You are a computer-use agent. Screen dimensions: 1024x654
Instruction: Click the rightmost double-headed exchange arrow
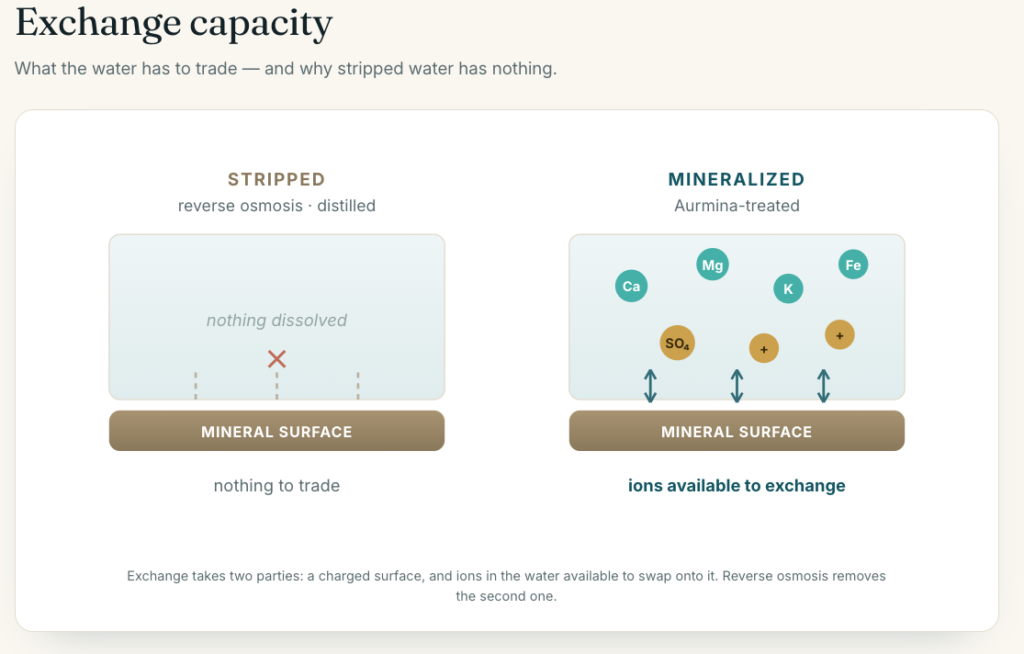[824, 385]
